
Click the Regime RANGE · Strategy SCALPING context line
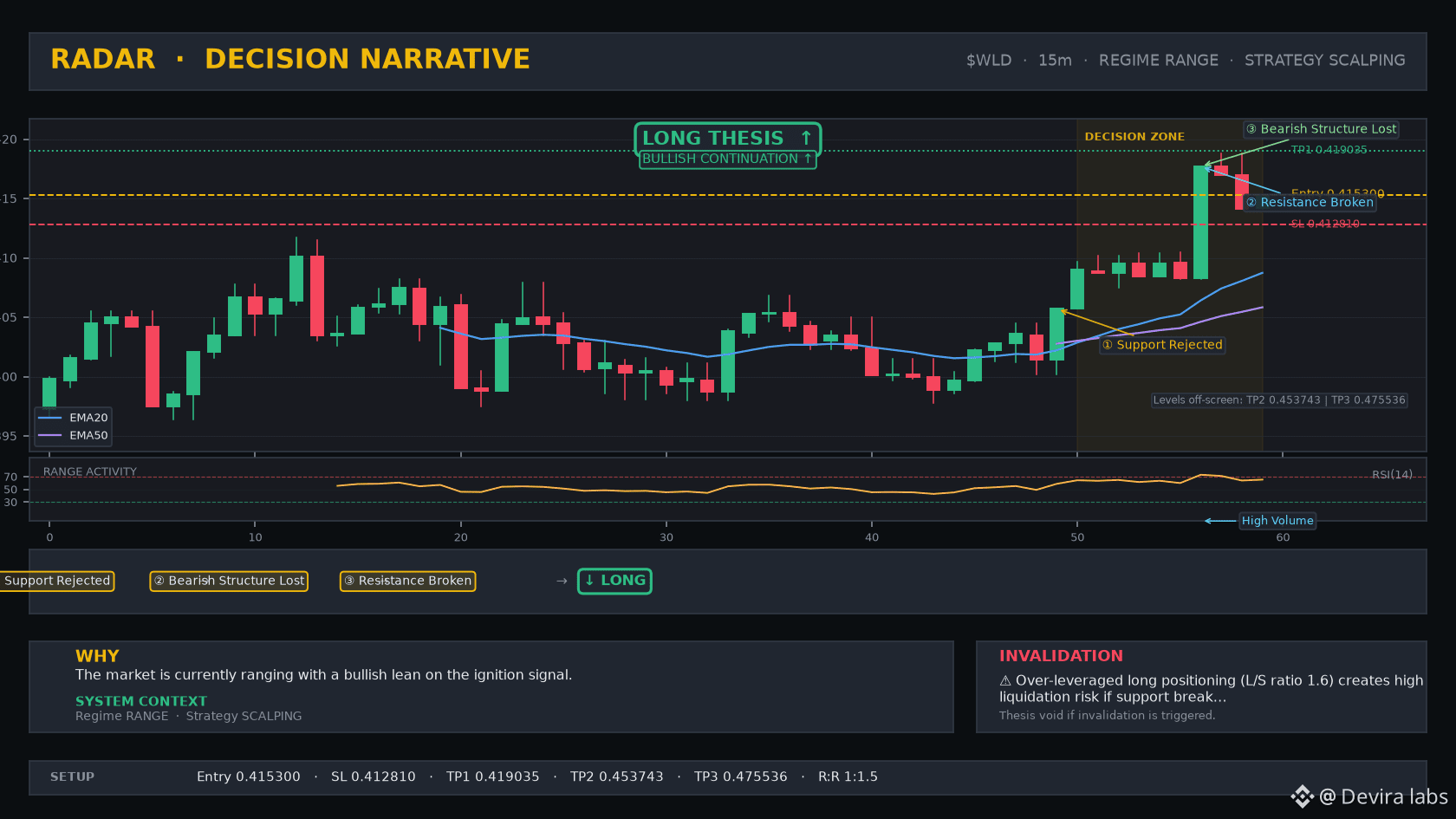point(189,716)
